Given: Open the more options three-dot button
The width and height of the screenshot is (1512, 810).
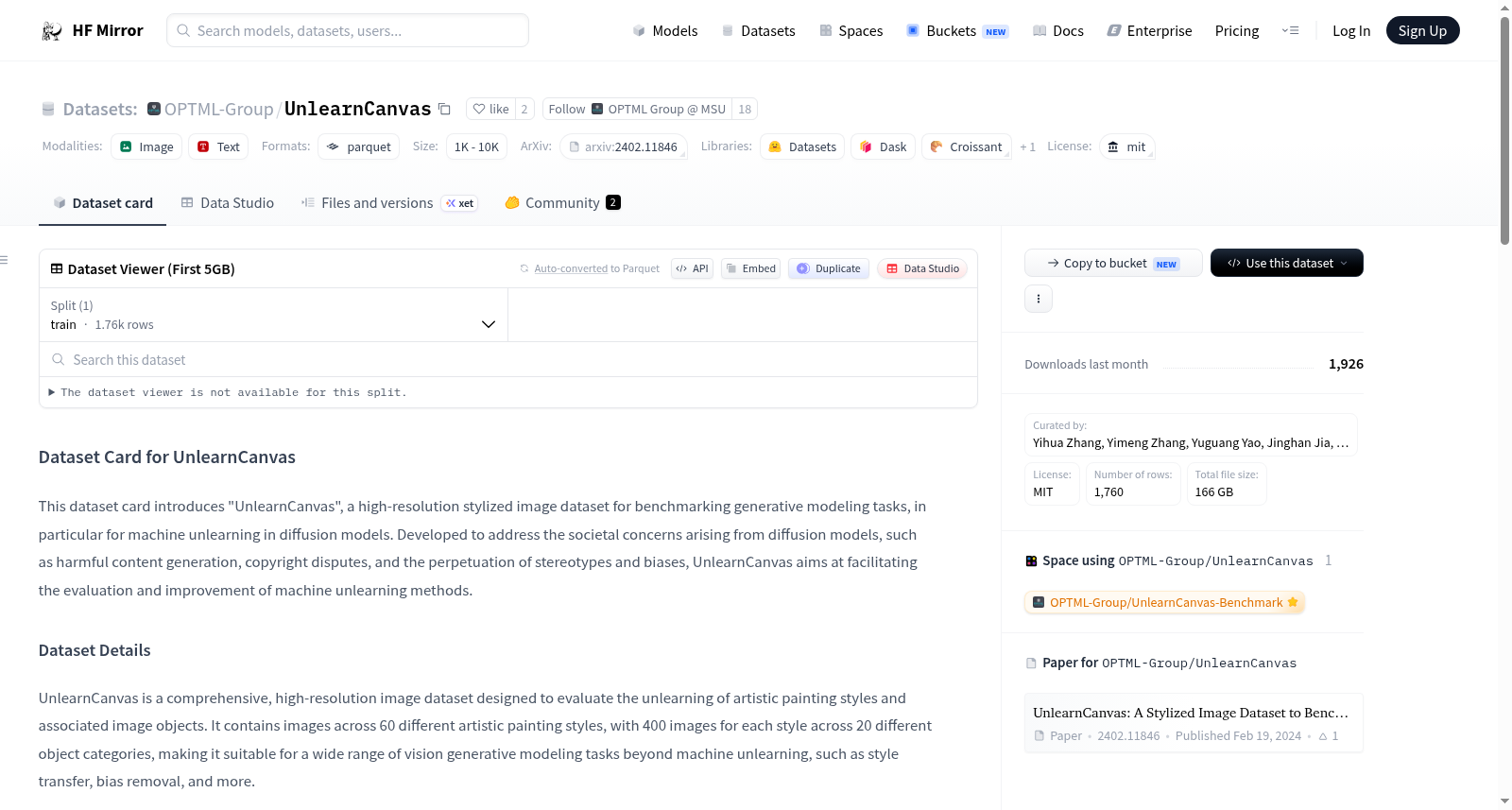Looking at the screenshot, I should tap(1039, 299).
